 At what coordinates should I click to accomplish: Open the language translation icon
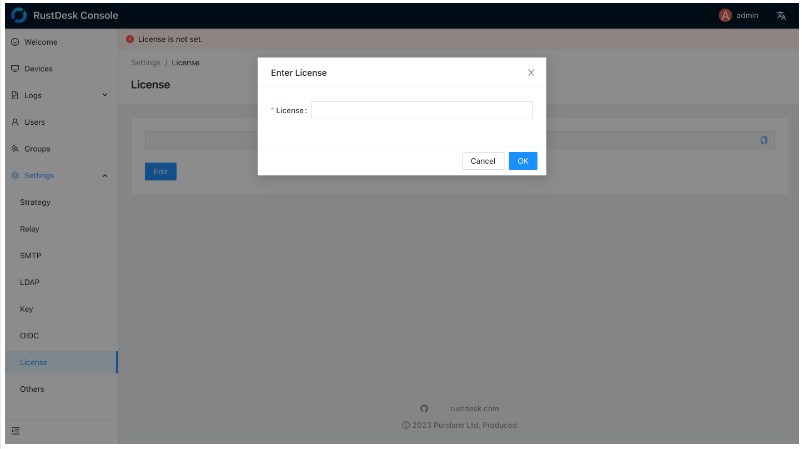click(x=781, y=16)
